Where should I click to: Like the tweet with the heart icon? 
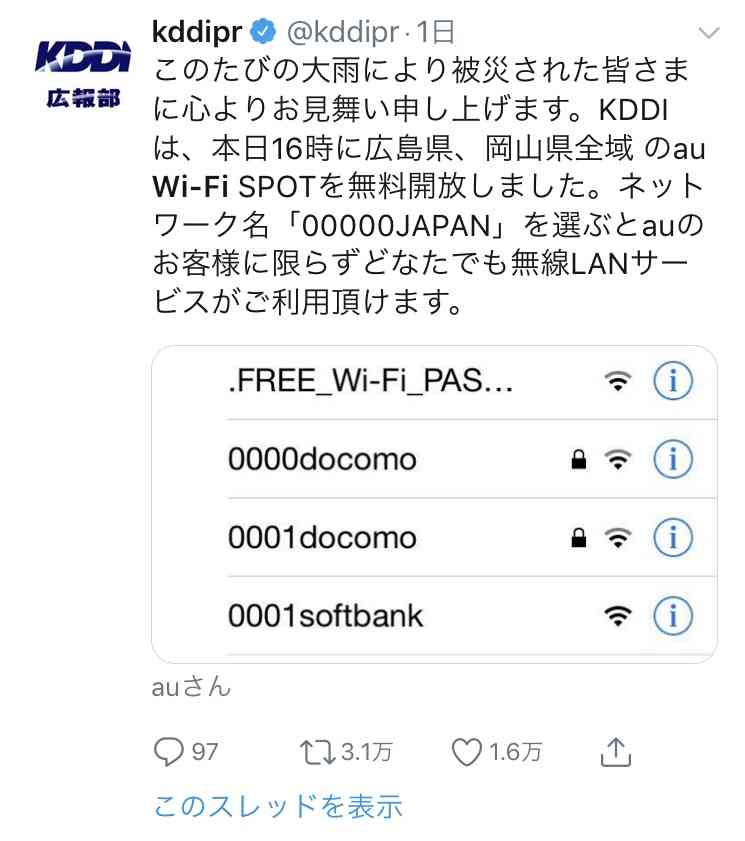466,751
